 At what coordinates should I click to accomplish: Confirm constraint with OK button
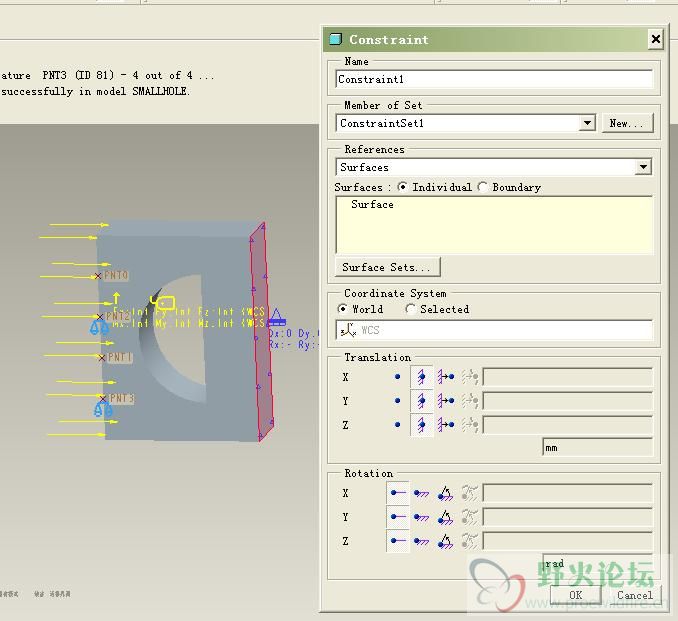(x=576, y=595)
